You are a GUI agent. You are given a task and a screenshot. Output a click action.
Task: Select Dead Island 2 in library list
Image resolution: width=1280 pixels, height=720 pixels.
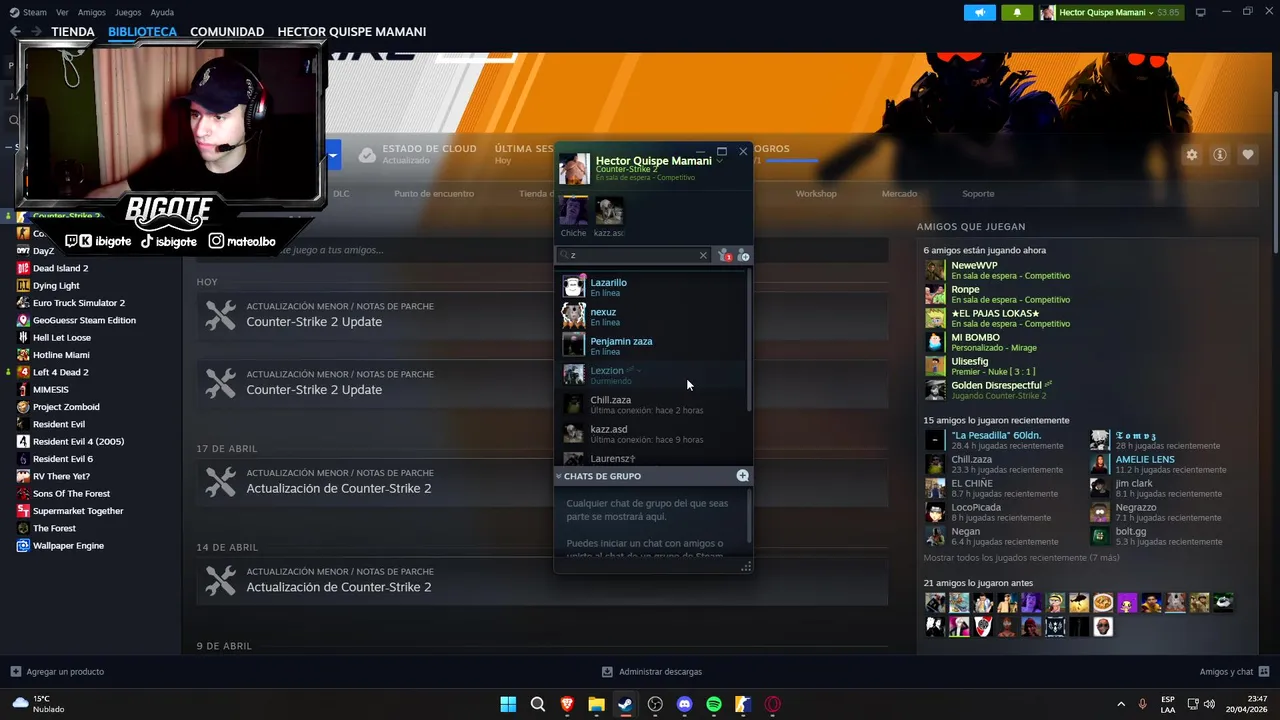pyautogui.click(x=60, y=268)
